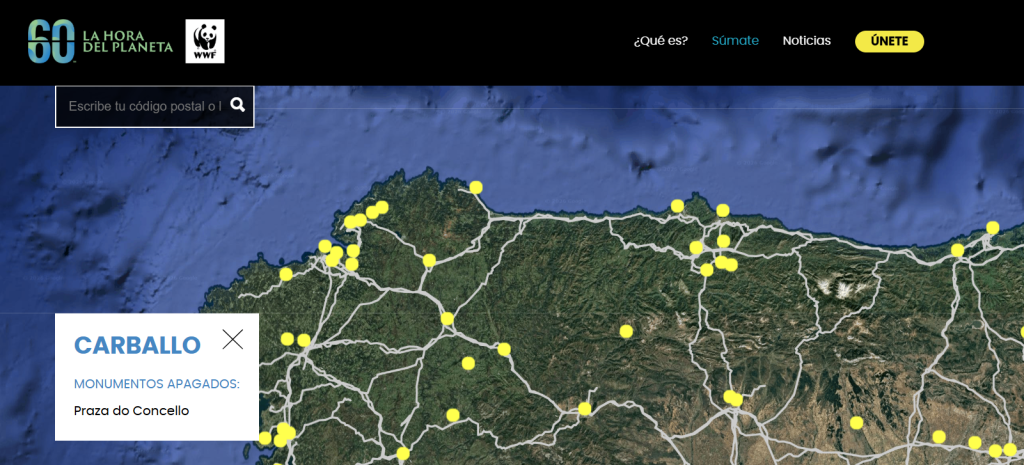
Task: Open the ¿Qué es? menu item
Action: click(x=660, y=41)
